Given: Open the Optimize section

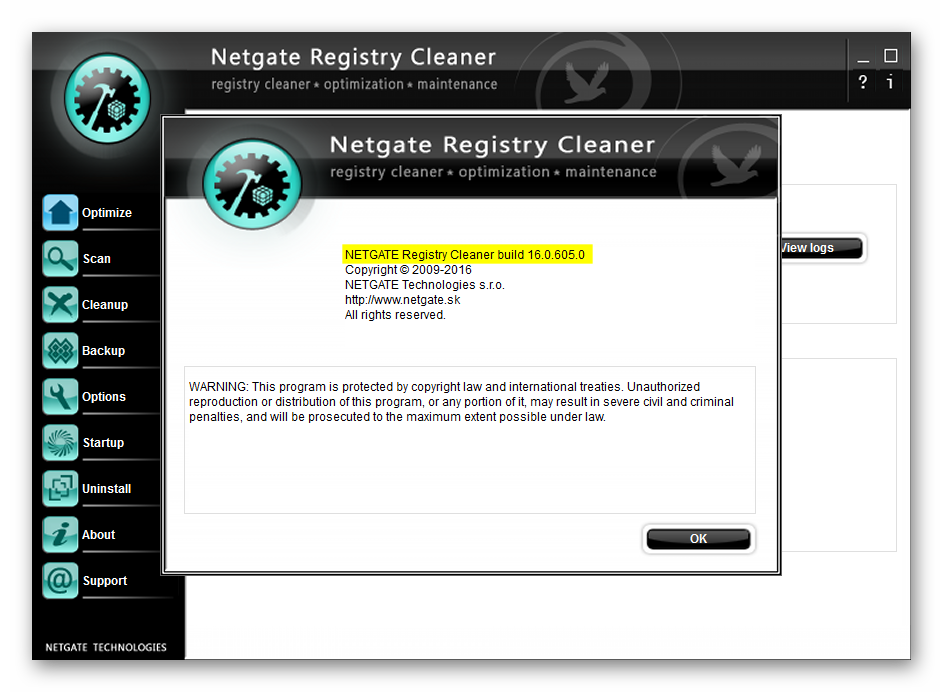Looking at the screenshot, I should click(107, 213).
